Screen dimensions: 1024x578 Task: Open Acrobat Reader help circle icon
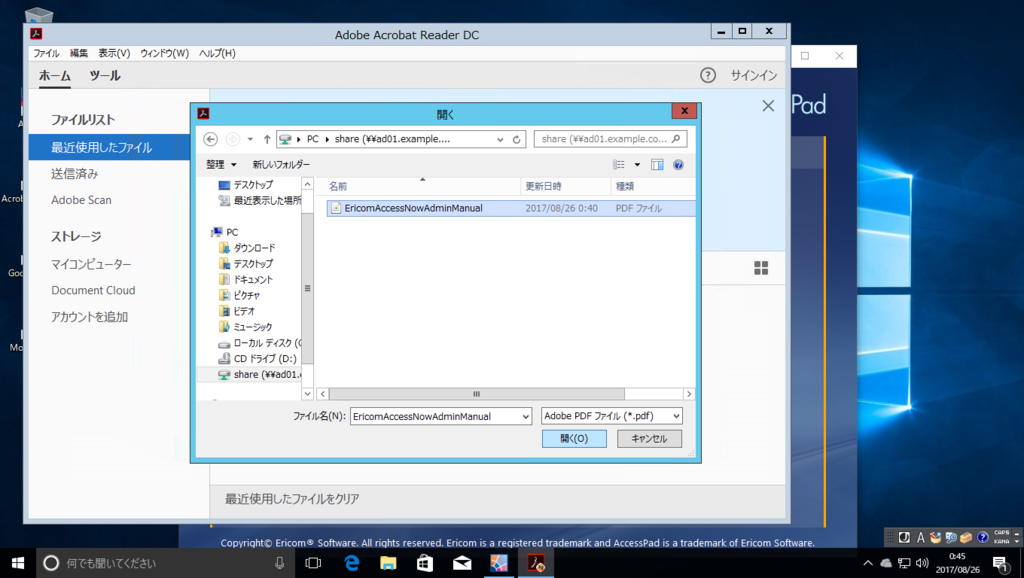pos(708,75)
